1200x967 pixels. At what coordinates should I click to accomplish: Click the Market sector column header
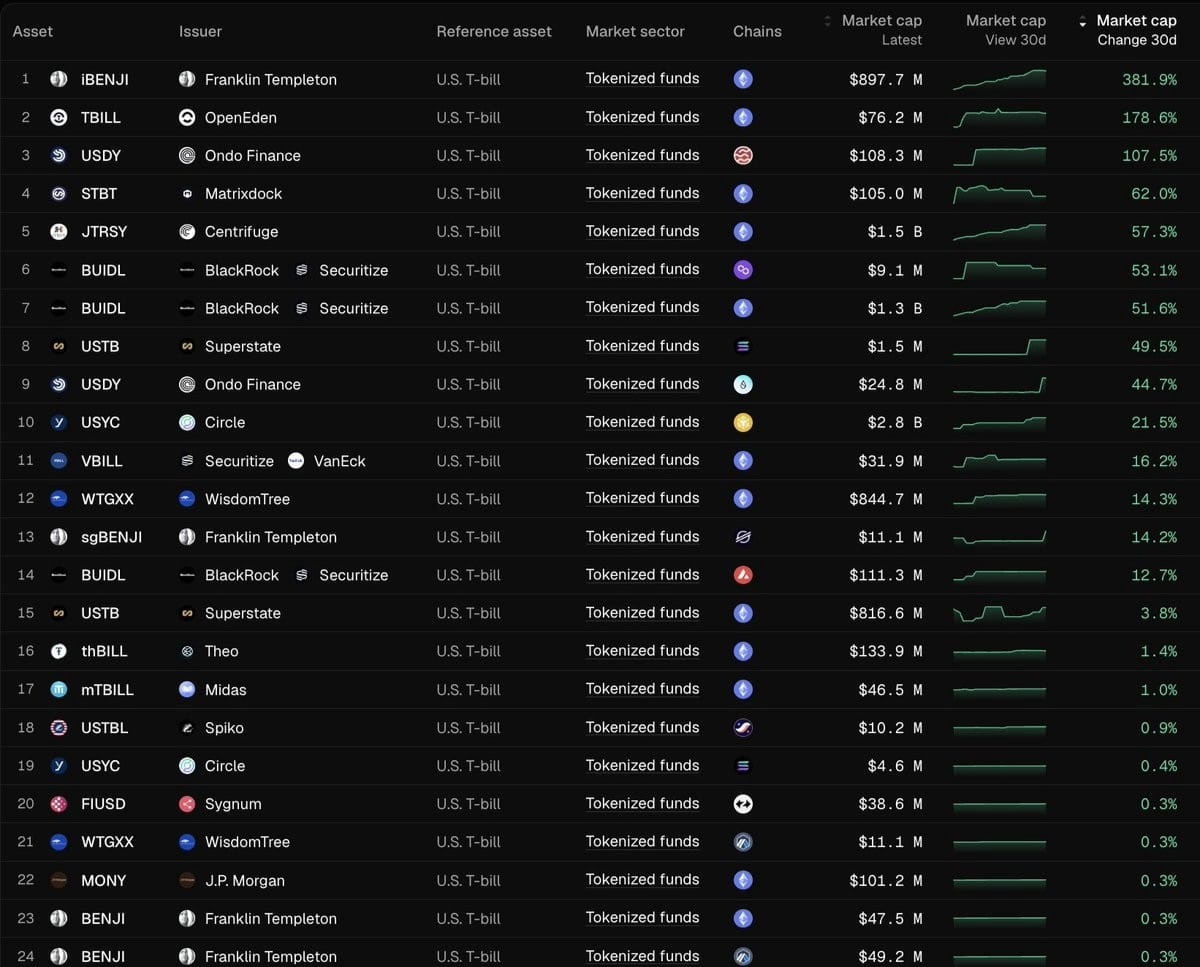(636, 31)
